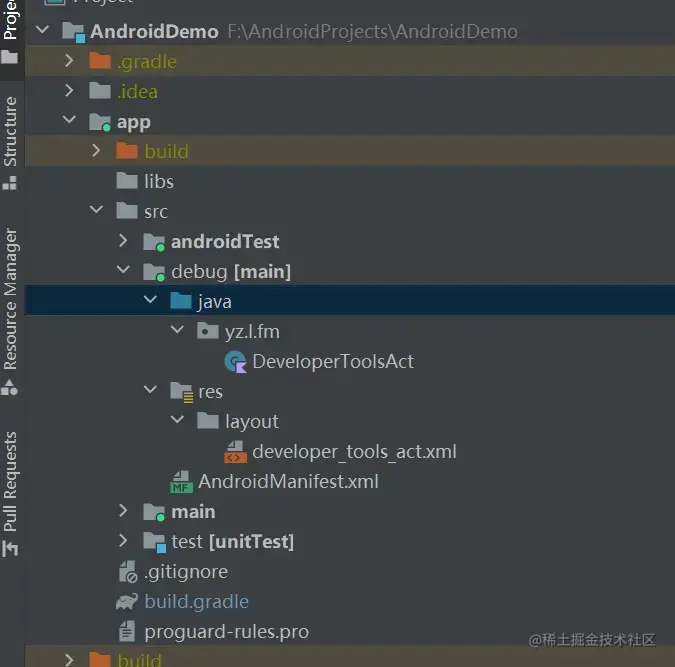
Task: Select the layout folder label
Action: pos(252,422)
